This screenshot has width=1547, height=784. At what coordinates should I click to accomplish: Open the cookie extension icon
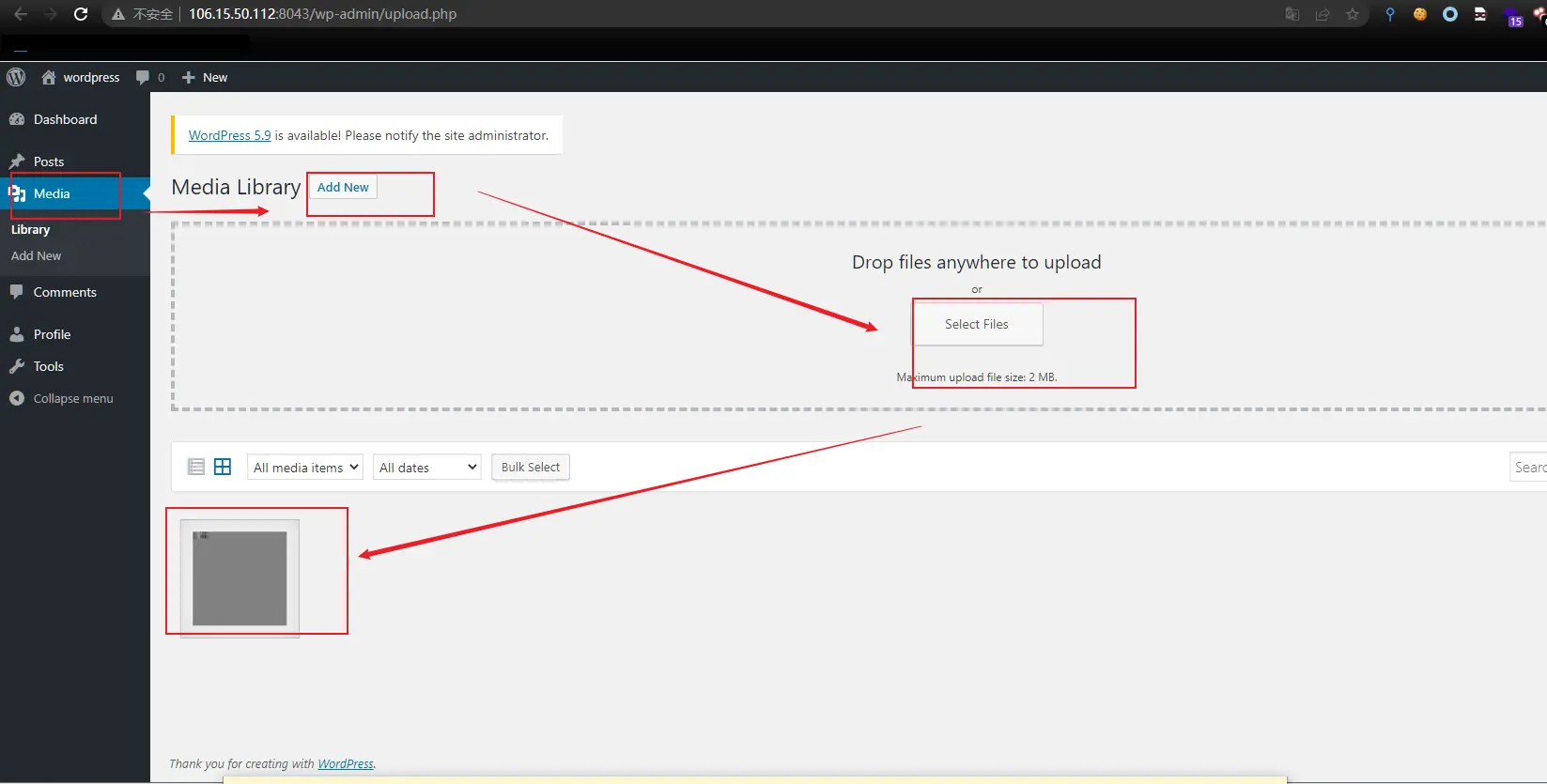(1420, 14)
